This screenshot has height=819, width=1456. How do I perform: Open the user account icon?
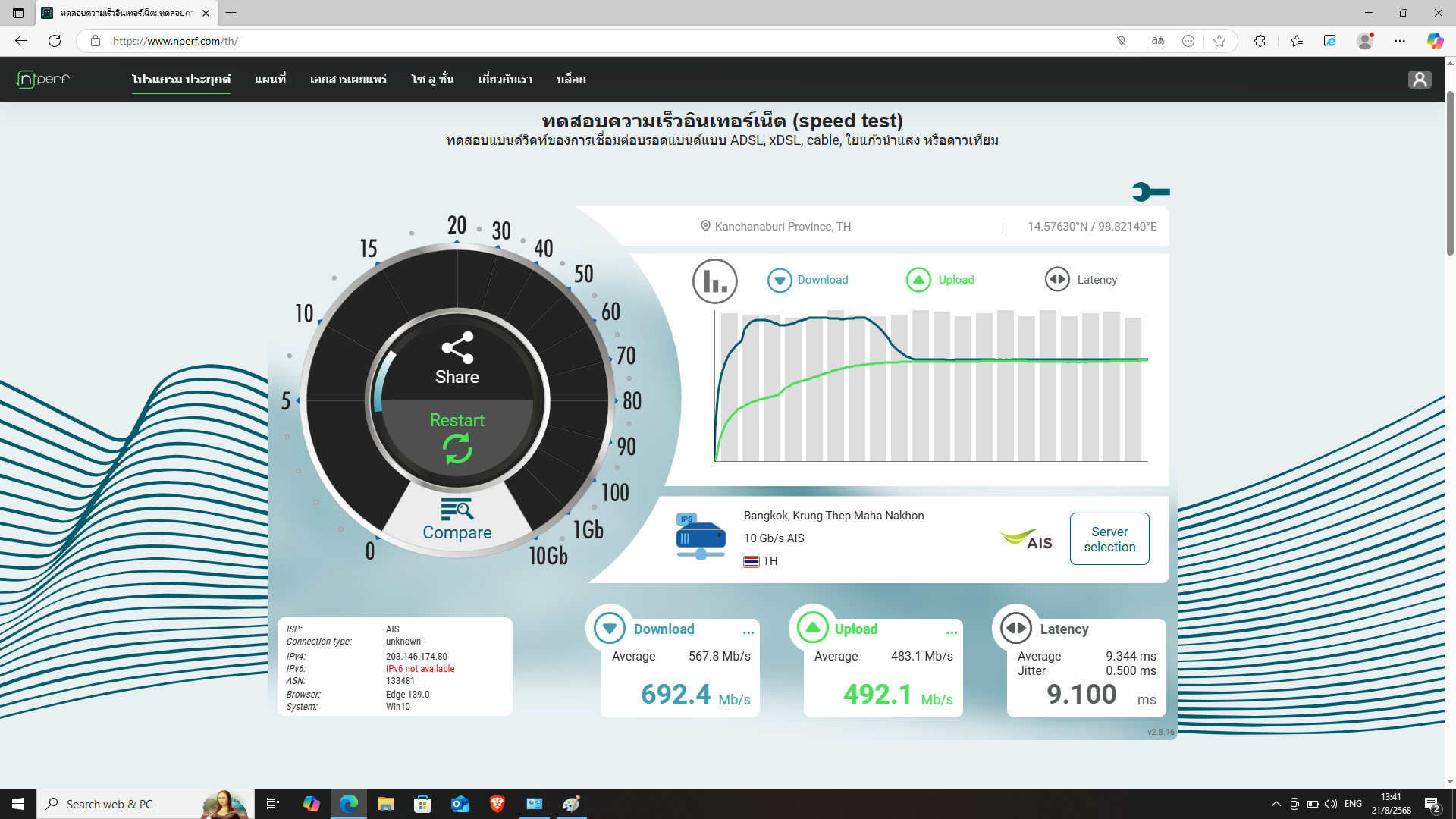[1420, 80]
